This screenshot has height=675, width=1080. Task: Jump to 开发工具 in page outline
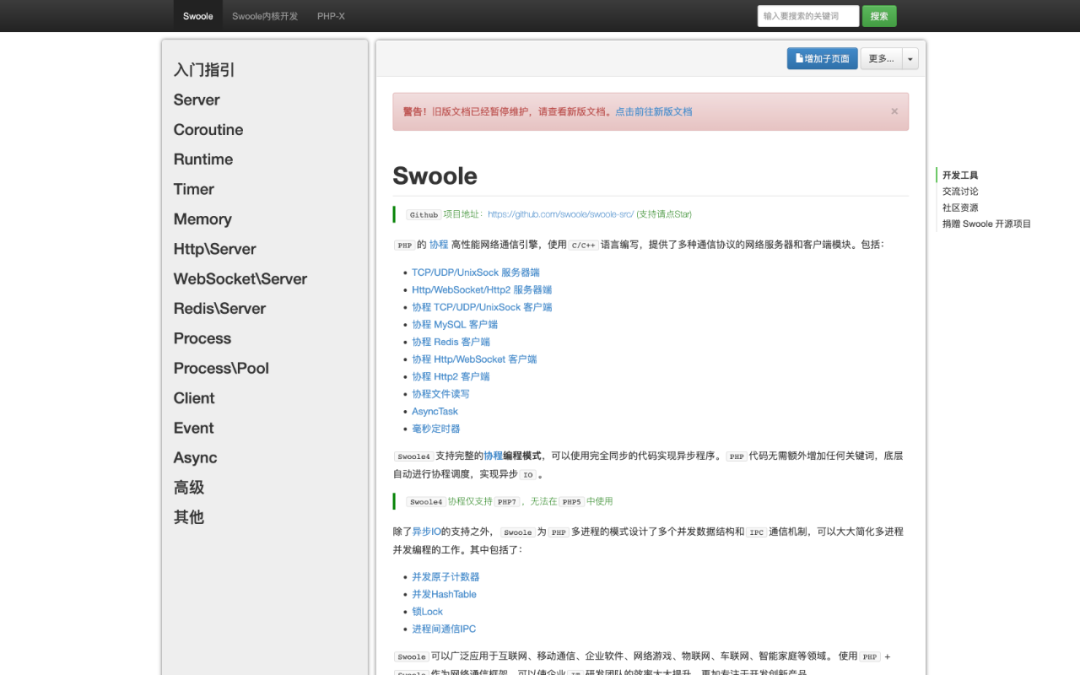point(960,175)
